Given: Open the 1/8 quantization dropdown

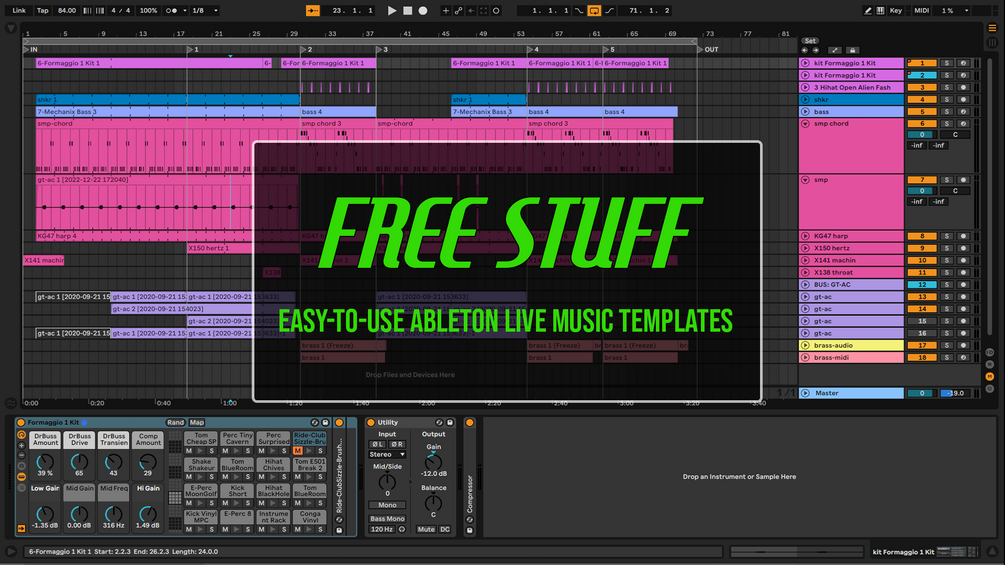Looking at the screenshot, I should (206, 10).
